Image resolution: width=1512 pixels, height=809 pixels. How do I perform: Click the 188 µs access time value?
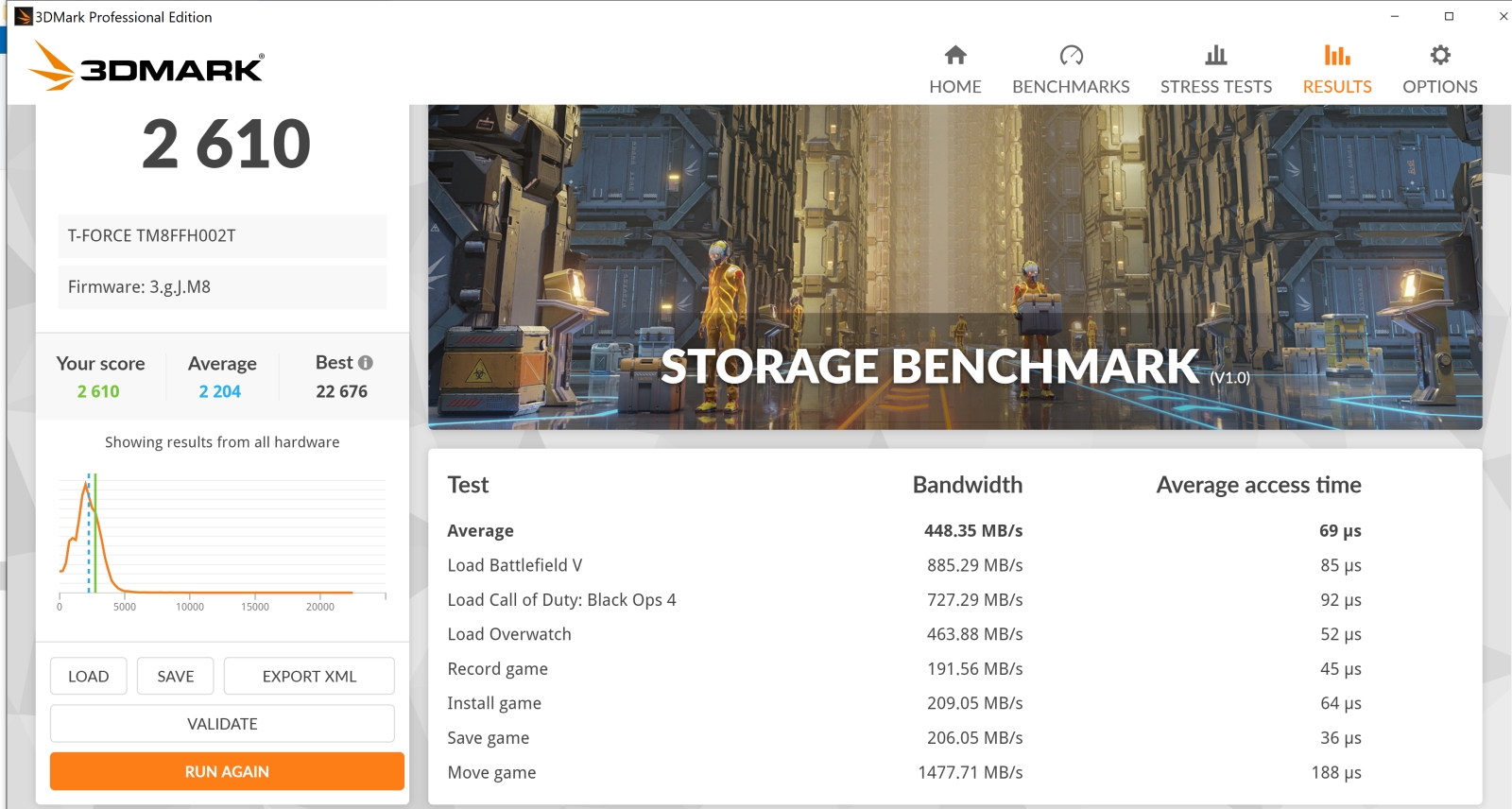(1336, 772)
